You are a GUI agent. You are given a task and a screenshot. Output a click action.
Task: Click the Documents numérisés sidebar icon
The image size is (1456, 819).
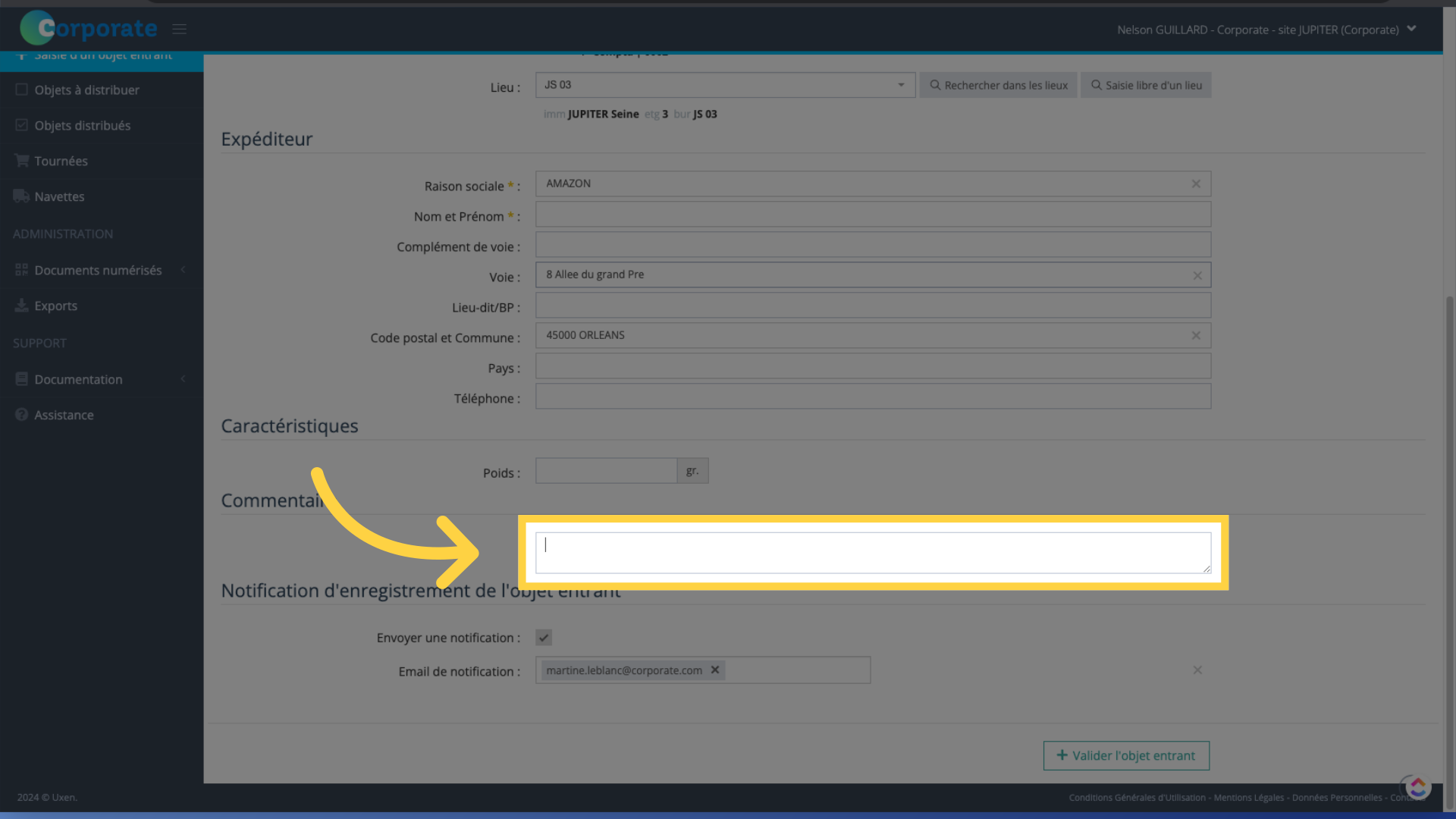coord(22,269)
